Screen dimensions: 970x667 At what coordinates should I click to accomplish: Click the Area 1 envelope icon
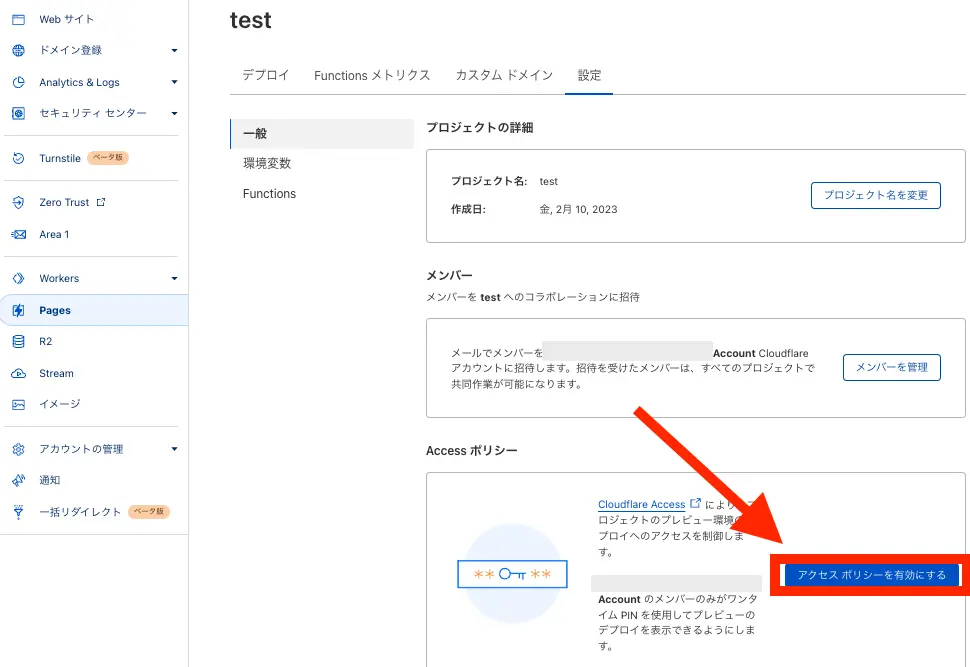(18, 234)
